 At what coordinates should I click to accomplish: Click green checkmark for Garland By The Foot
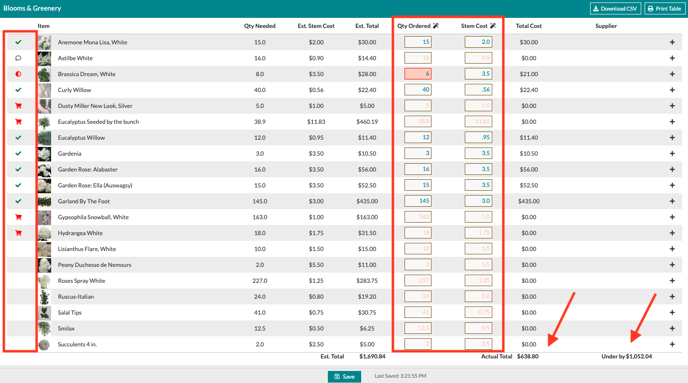18,201
